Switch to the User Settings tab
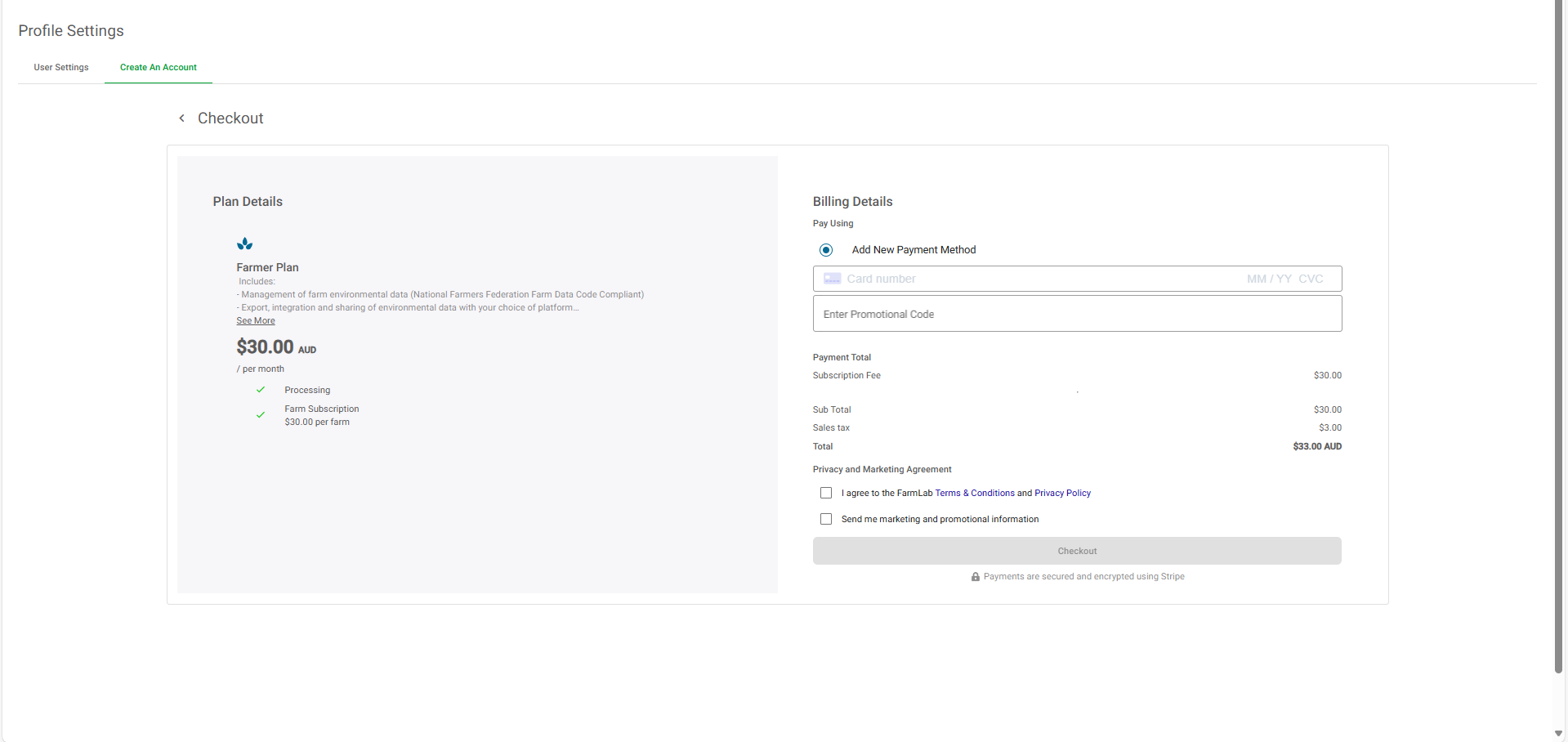The image size is (1568, 742). coord(61,67)
